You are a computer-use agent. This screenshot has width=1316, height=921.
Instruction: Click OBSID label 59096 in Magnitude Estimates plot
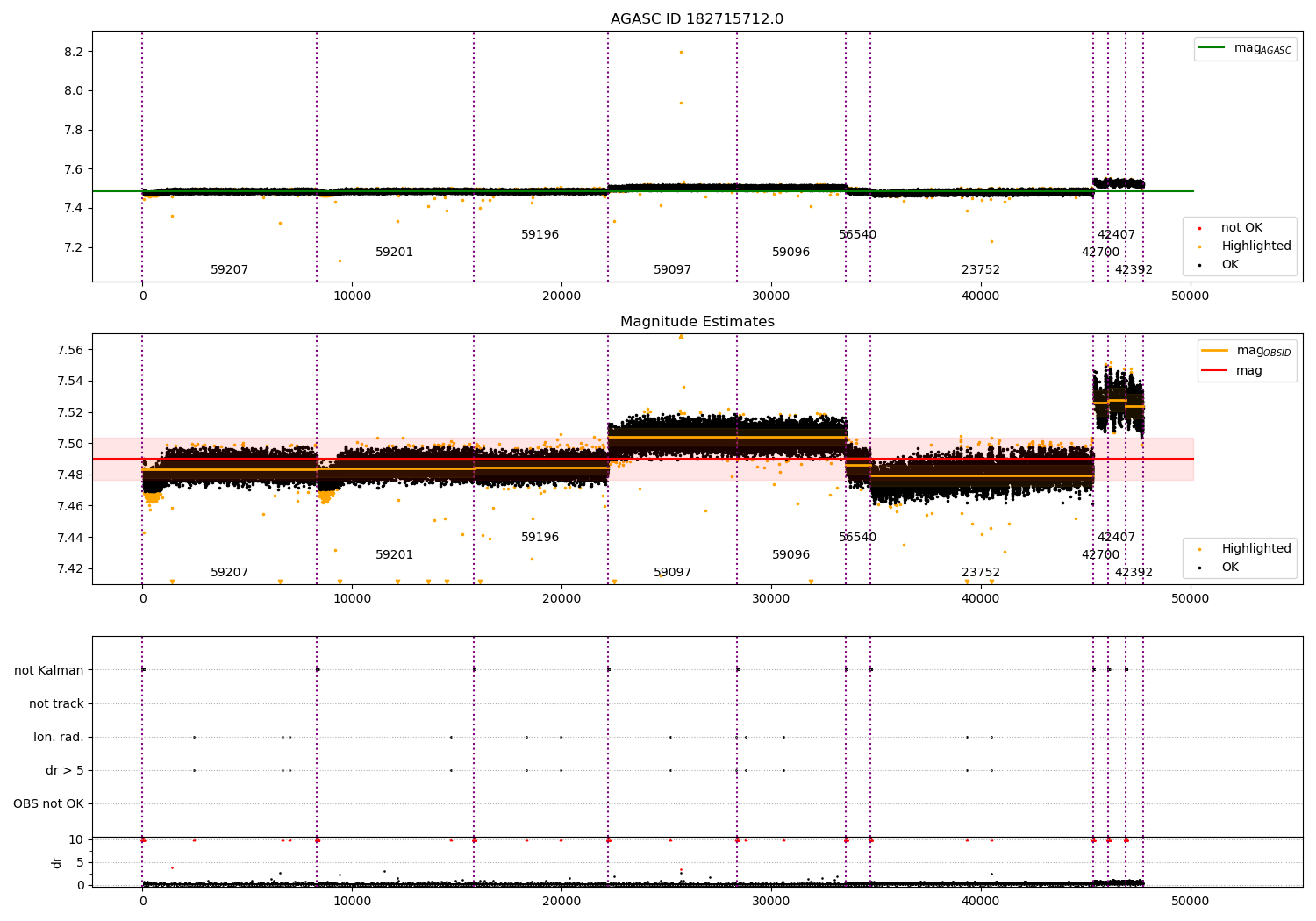click(x=791, y=555)
